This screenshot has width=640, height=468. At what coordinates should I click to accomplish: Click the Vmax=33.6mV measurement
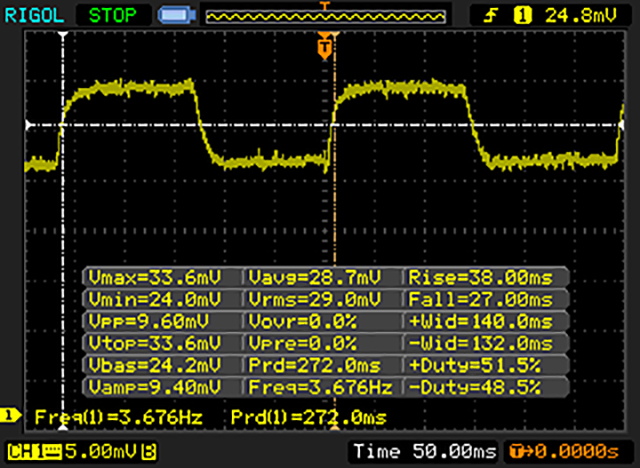click(x=155, y=278)
